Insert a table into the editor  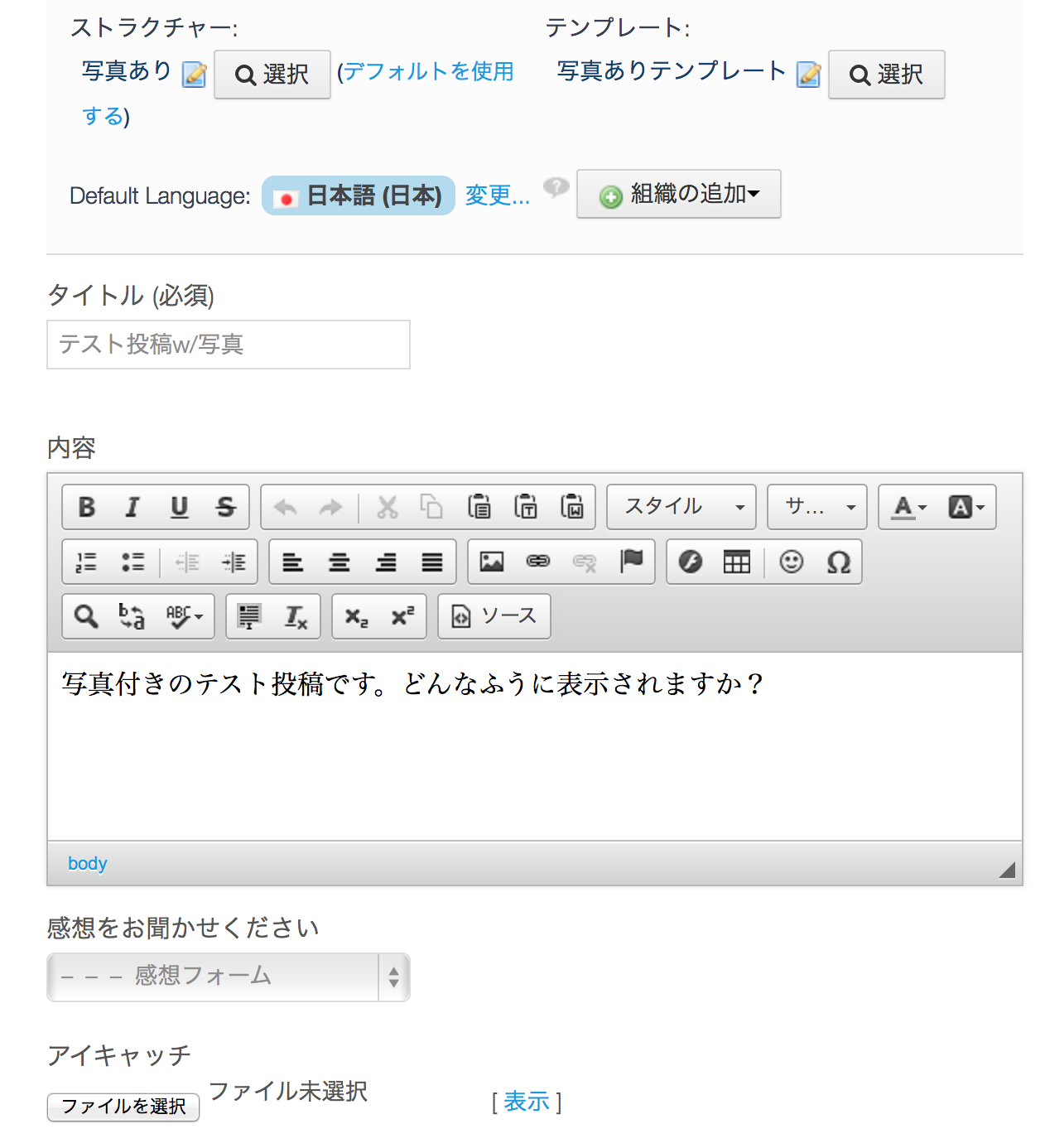pyautogui.click(x=736, y=562)
